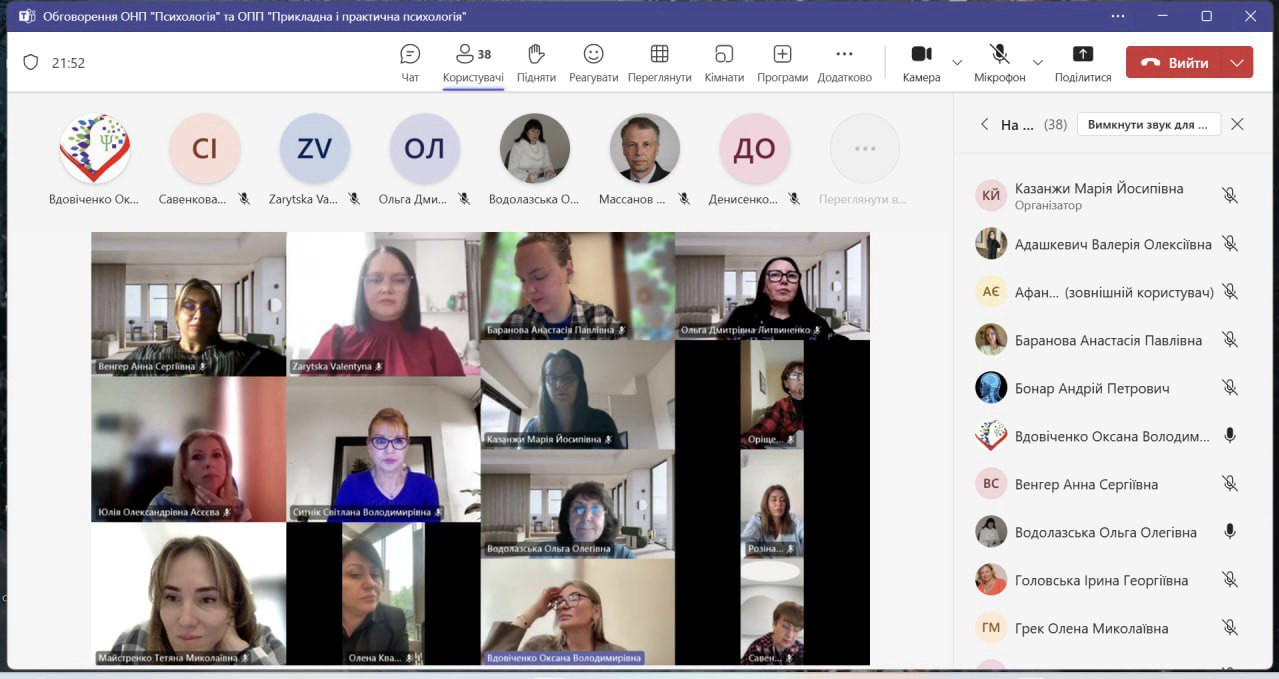1279x679 pixels.
Task: Raise hand with Підняти button
Action: (x=536, y=63)
